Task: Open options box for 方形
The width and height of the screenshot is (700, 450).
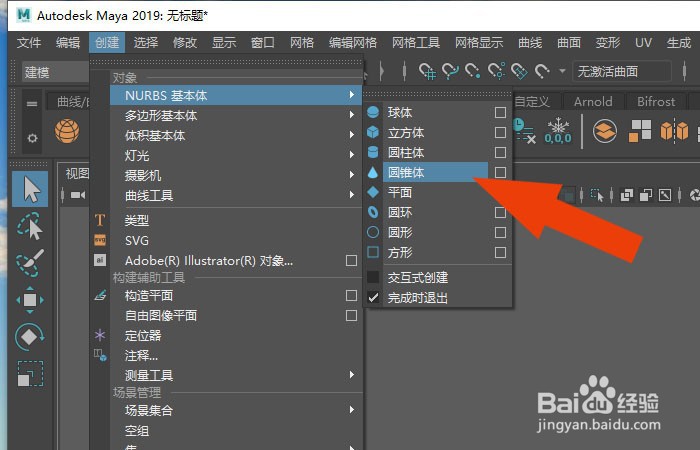Action: pyautogui.click(x=500, y=253)
